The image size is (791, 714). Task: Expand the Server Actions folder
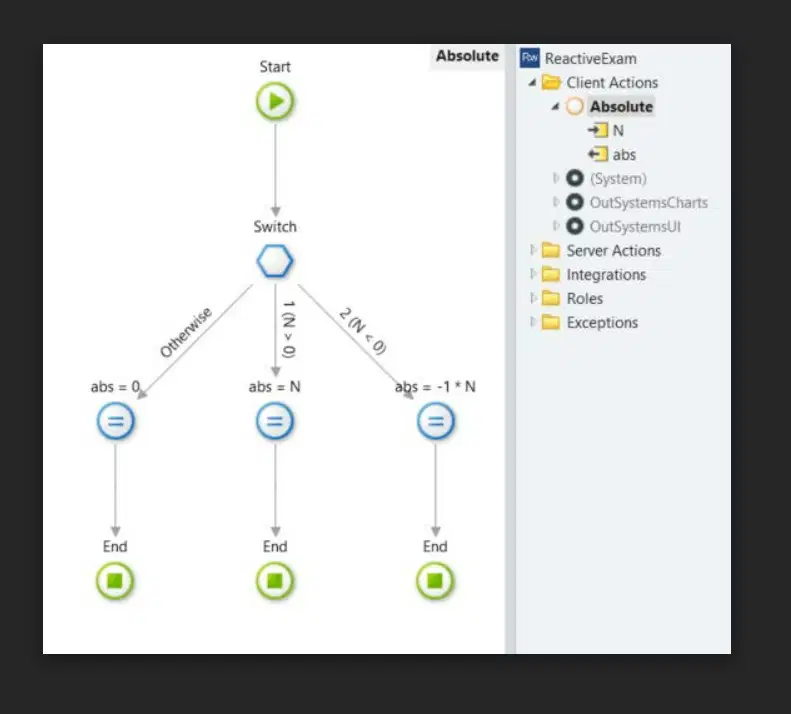[x=532, y=250]
